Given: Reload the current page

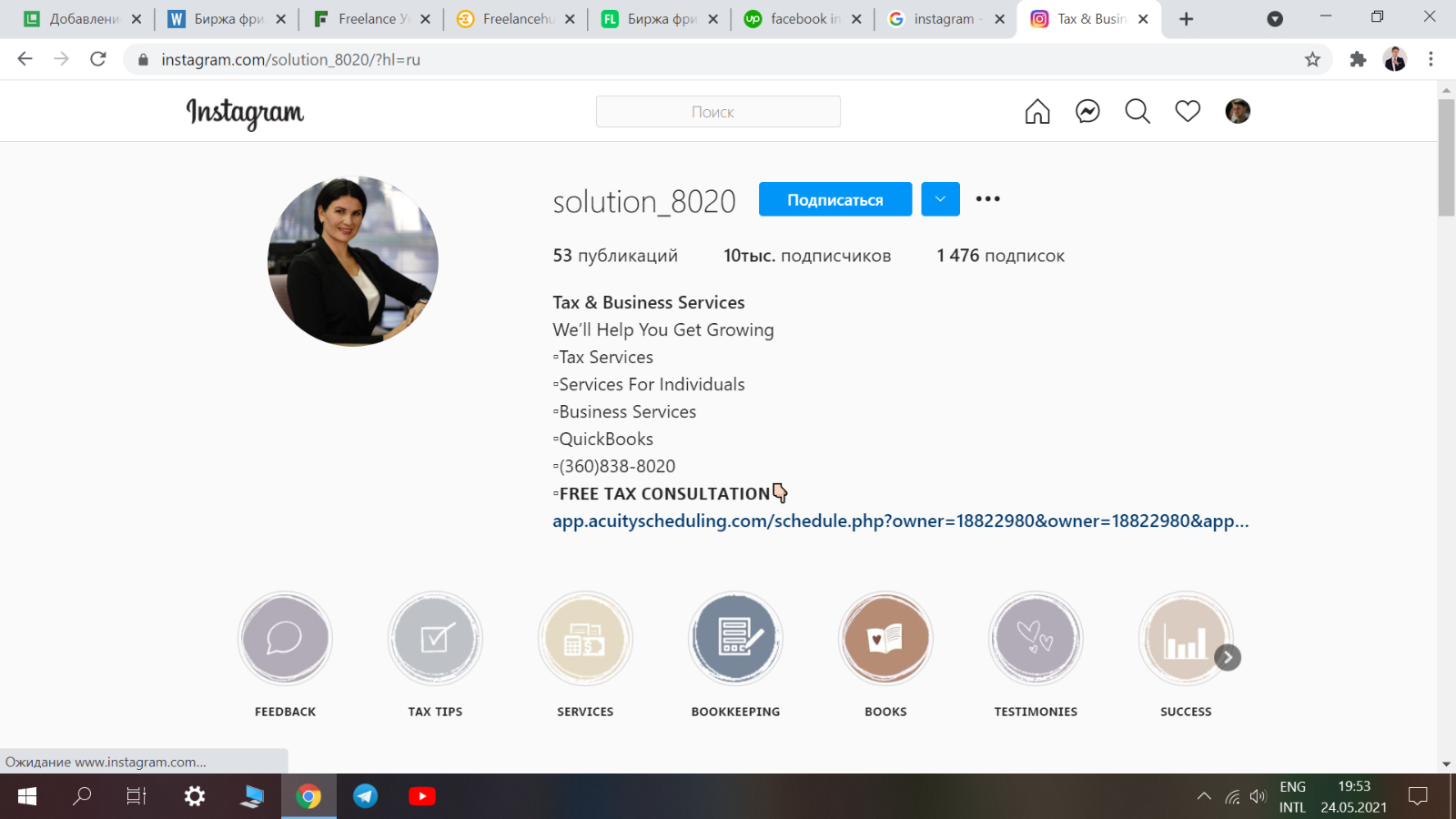Looking at the screenshot, I should (x=98, y=59).
